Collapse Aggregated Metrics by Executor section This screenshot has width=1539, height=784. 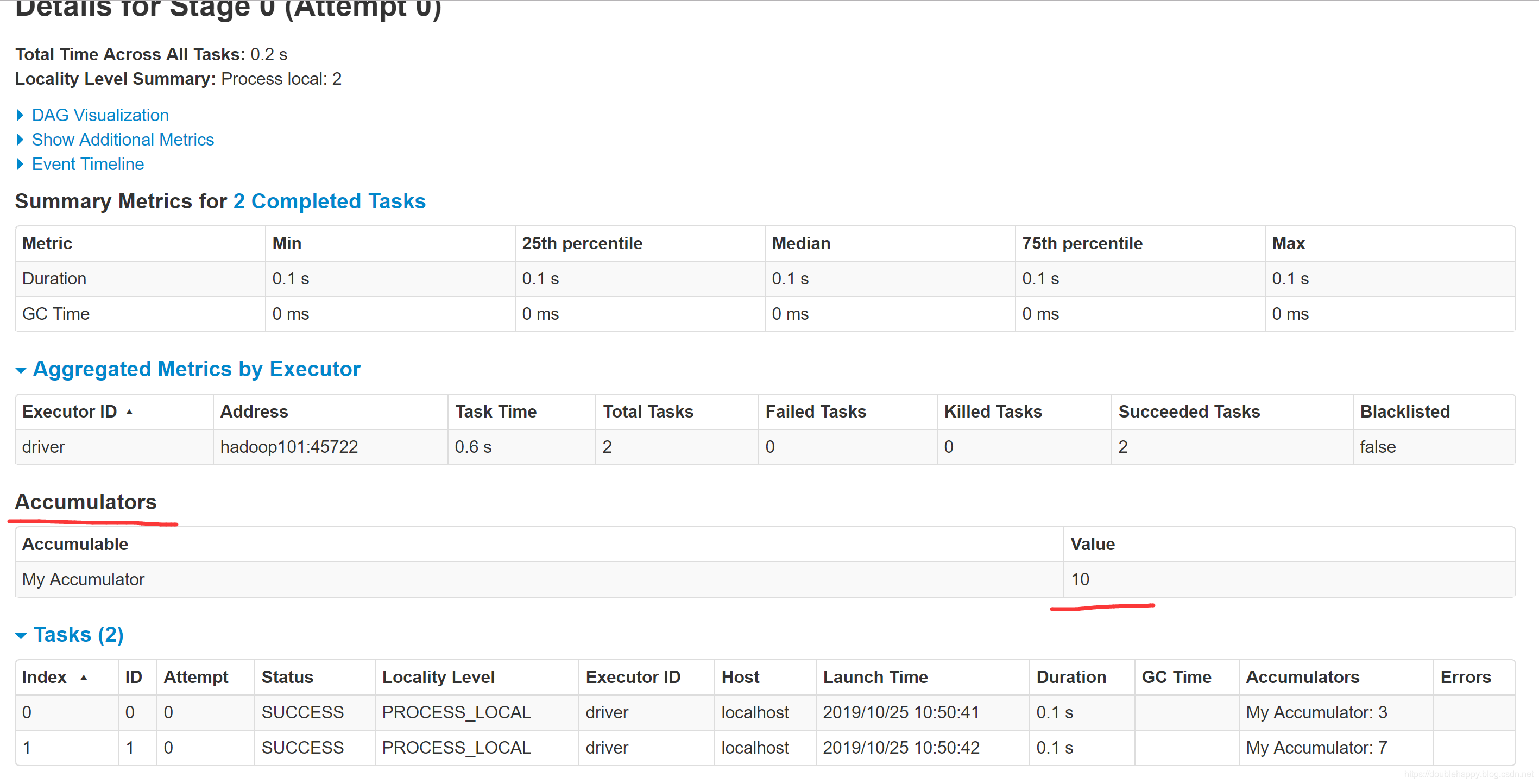tap(21, 370)
